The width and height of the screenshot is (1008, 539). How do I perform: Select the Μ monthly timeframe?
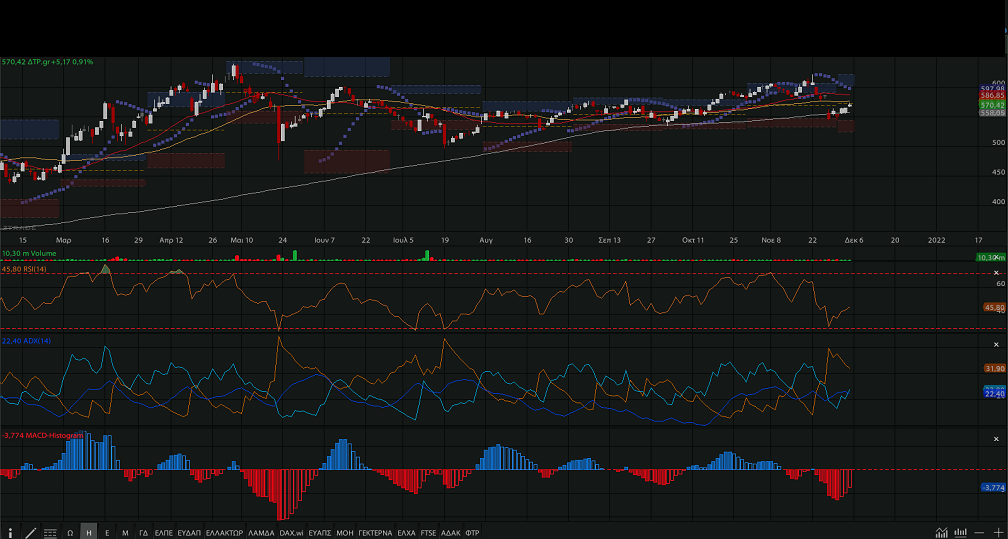[125, 532]
